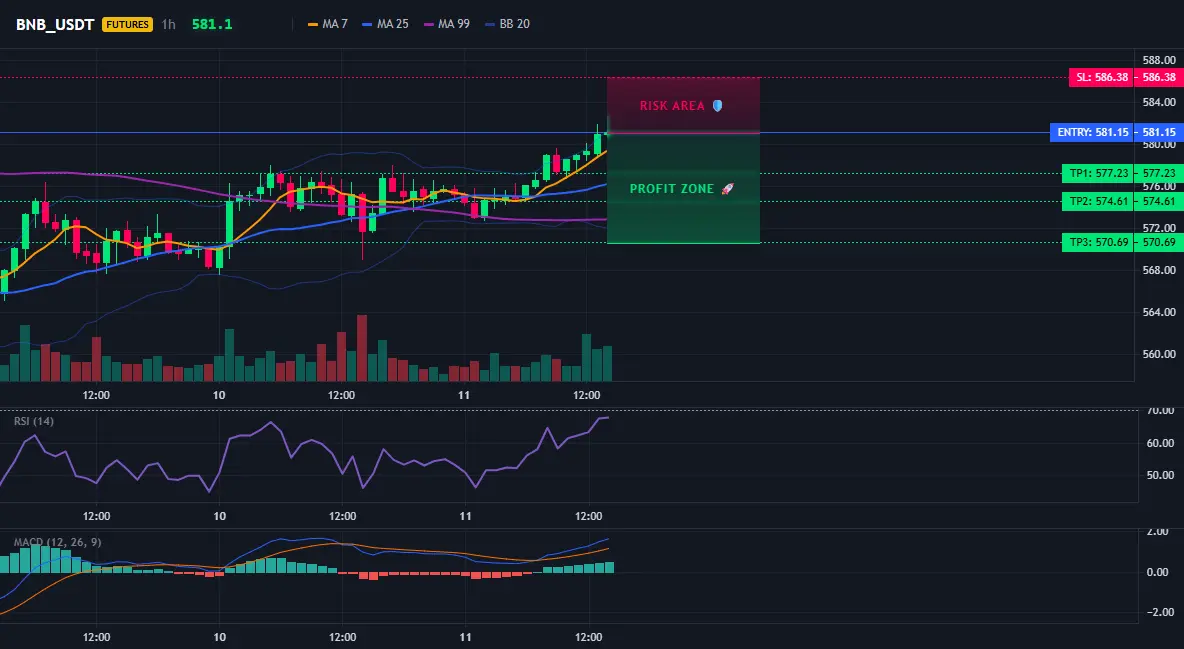Click the MACD 2.00 axis value

(x=1158, y=531)
